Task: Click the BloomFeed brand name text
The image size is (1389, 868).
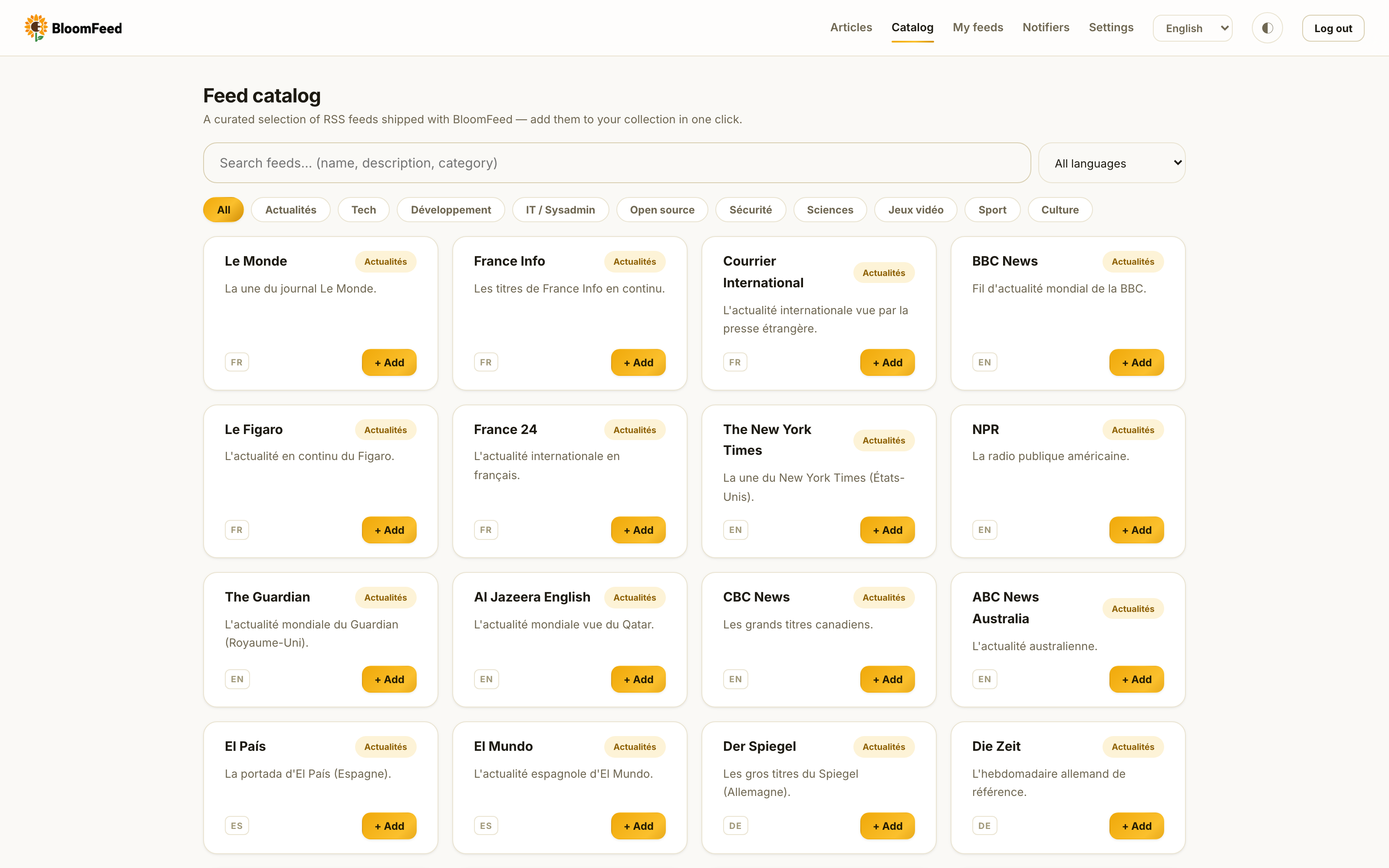Action: coord(87,28)
